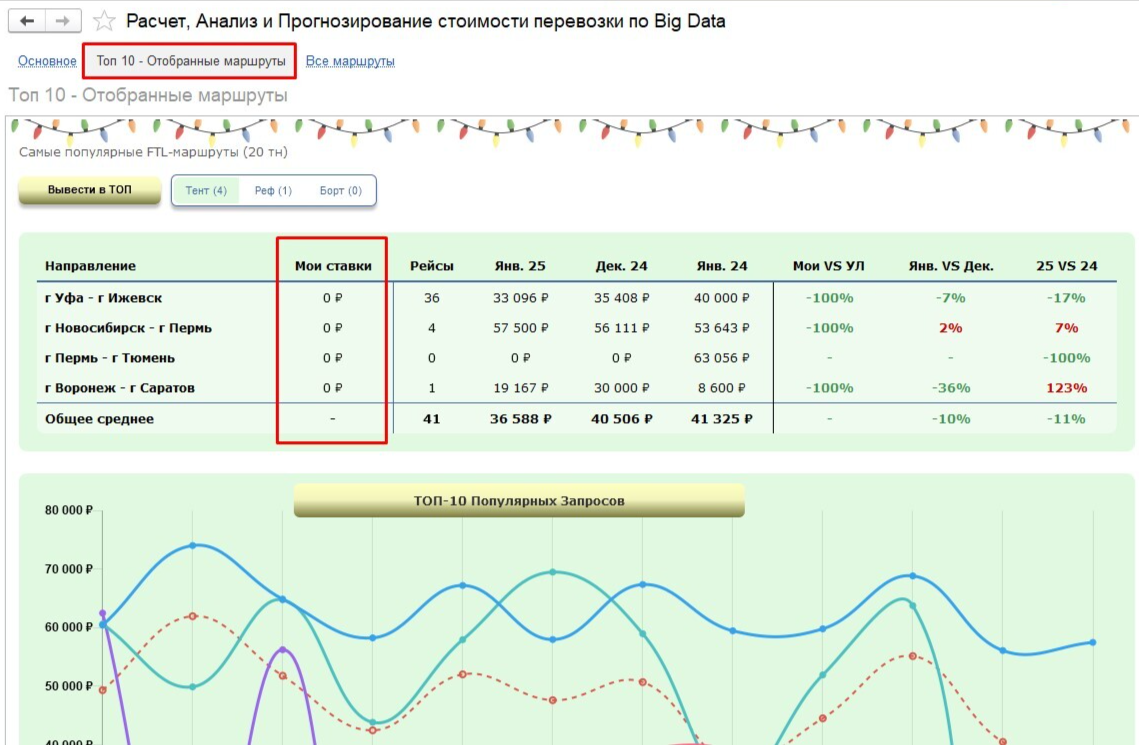Select the Борт (0) filter
This screenshot has width=1139, height=745.
341,190
